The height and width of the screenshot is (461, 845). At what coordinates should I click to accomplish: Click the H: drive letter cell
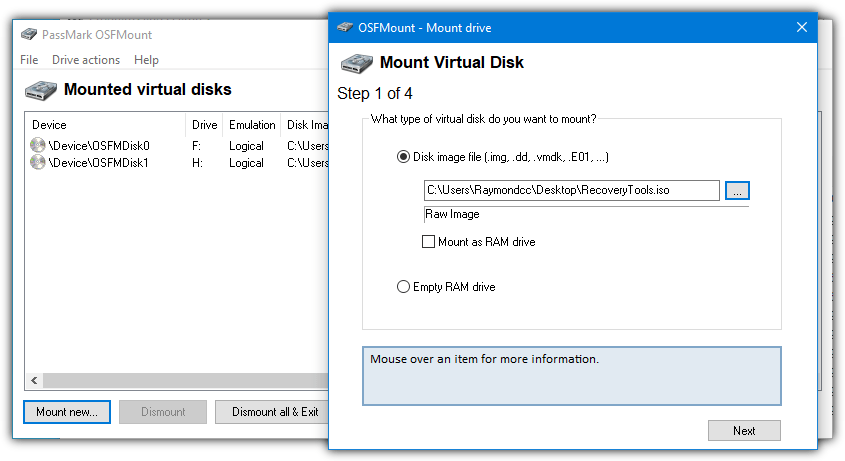(x=197, y=162)
